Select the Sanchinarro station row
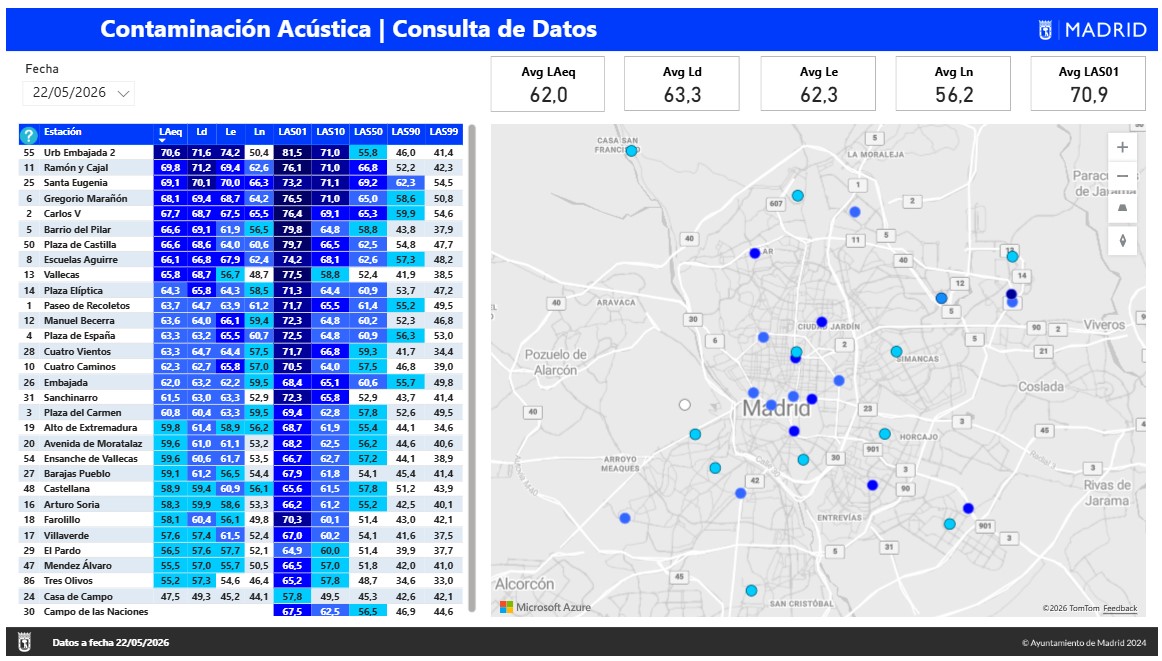This screenshot has height=661, width=1162. click(241, 397)
